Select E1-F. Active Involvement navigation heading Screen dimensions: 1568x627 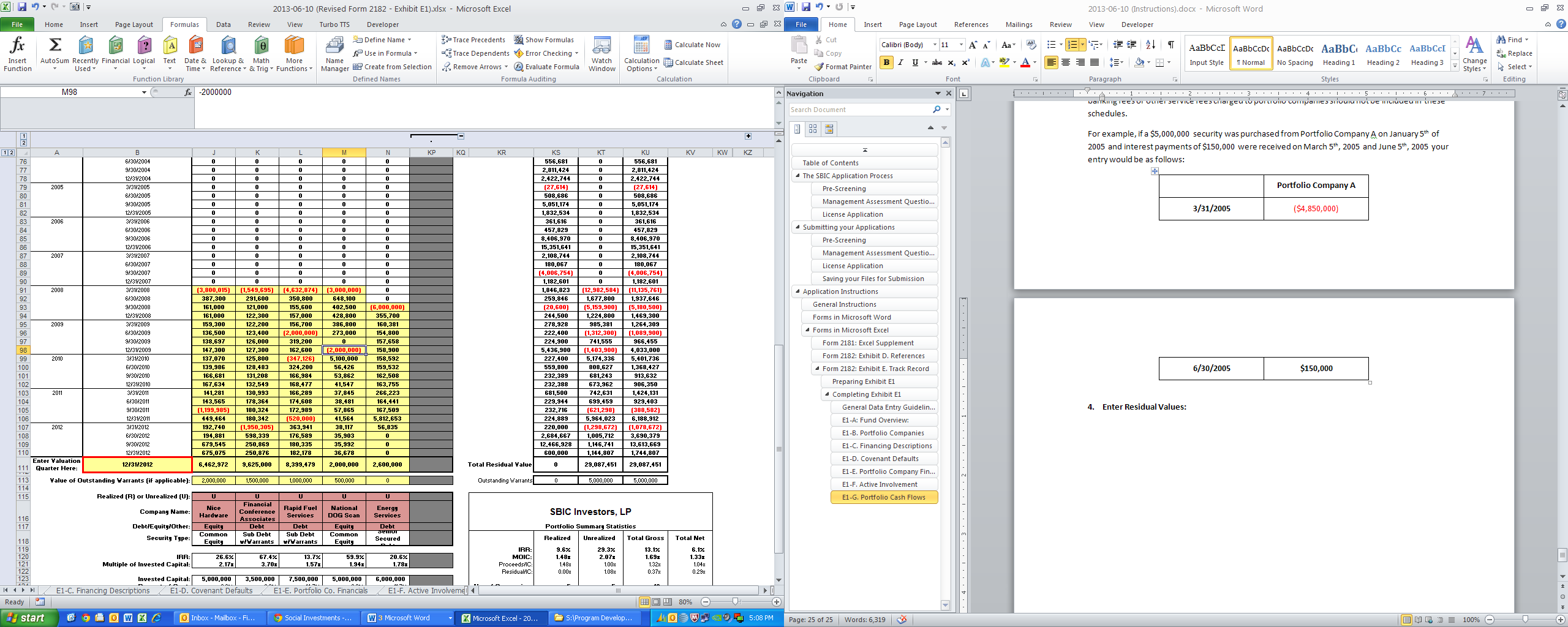[x=879, y=484]
